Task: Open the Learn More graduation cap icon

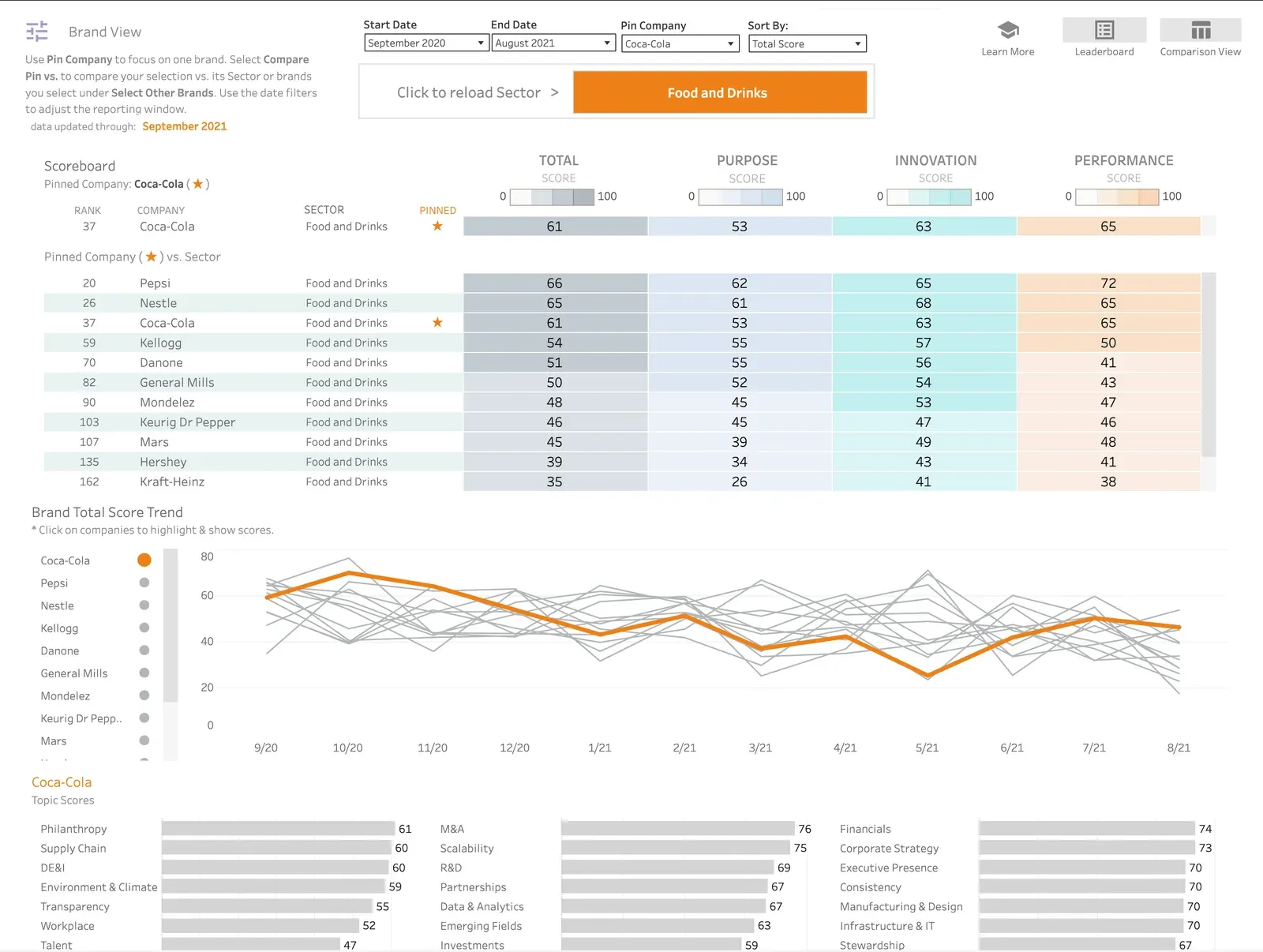Action: [1008, 30]
